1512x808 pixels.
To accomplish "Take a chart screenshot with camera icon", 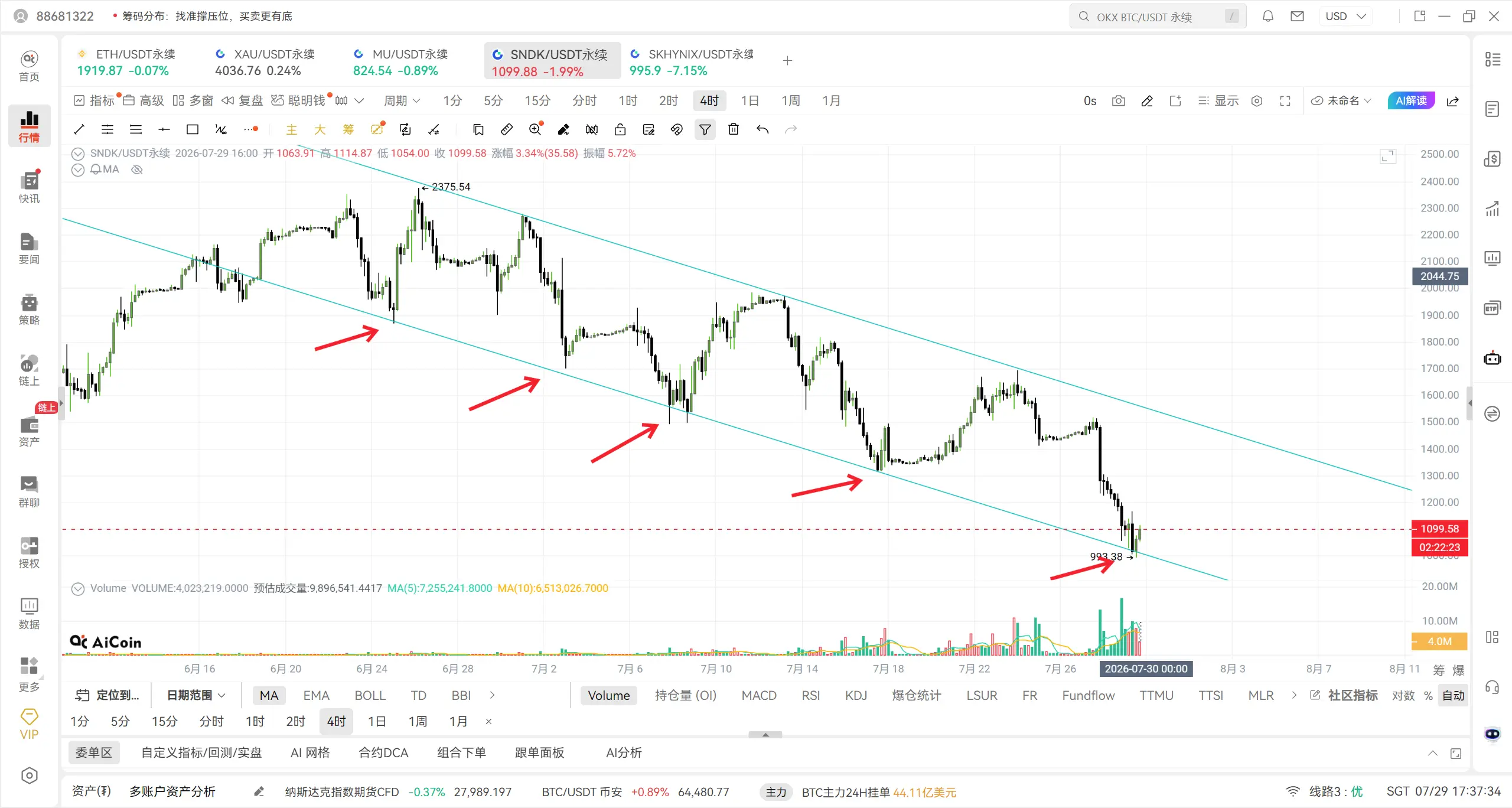I will point(1119,101).
